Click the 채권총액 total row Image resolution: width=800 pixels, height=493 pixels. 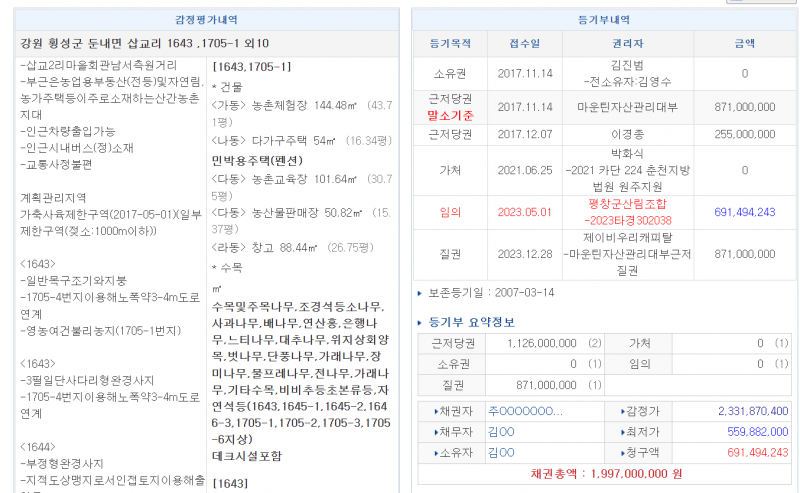(604, 473)
